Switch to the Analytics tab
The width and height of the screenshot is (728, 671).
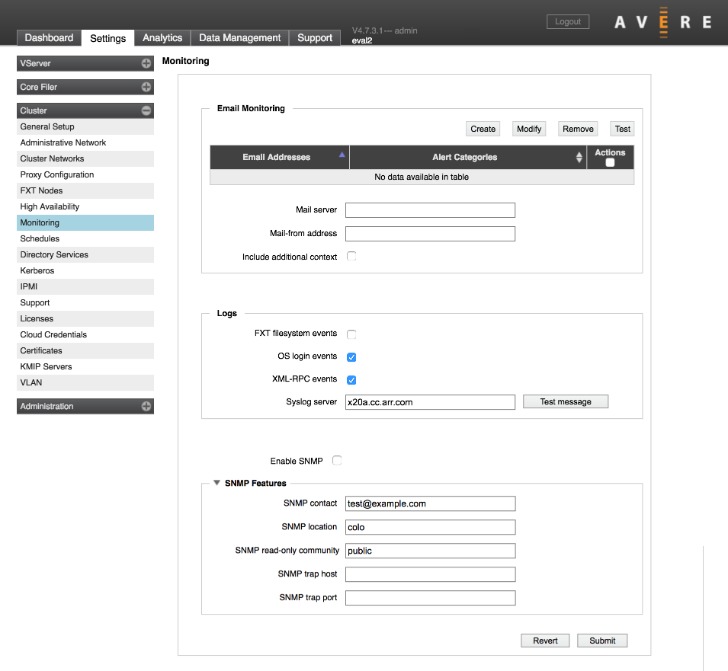162,38
